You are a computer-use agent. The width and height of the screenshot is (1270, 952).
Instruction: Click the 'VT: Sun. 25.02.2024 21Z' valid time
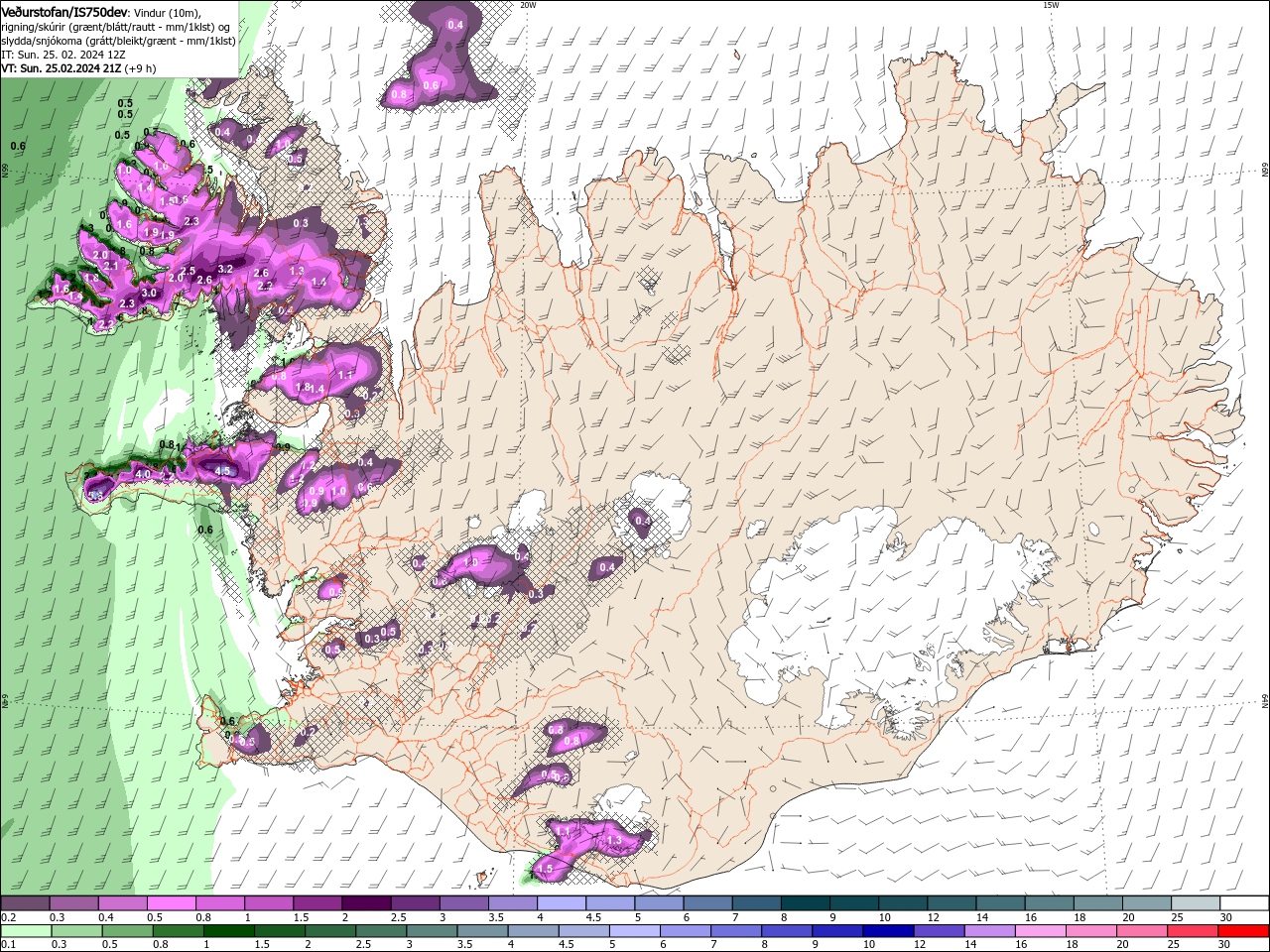point(62,68)
